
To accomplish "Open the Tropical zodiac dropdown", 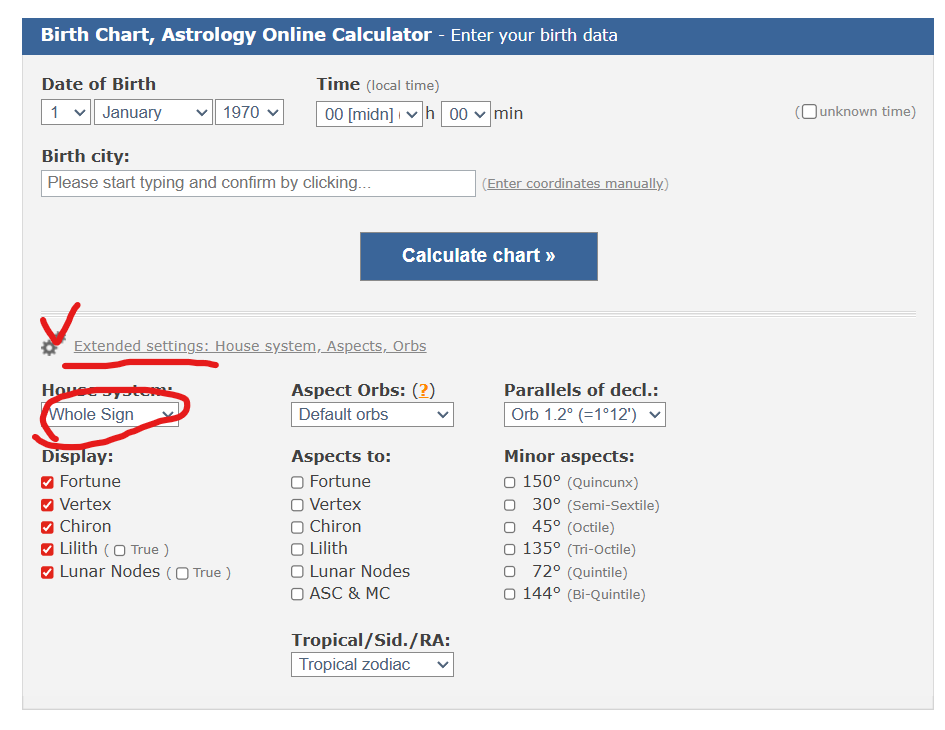I will click(372, 665).
